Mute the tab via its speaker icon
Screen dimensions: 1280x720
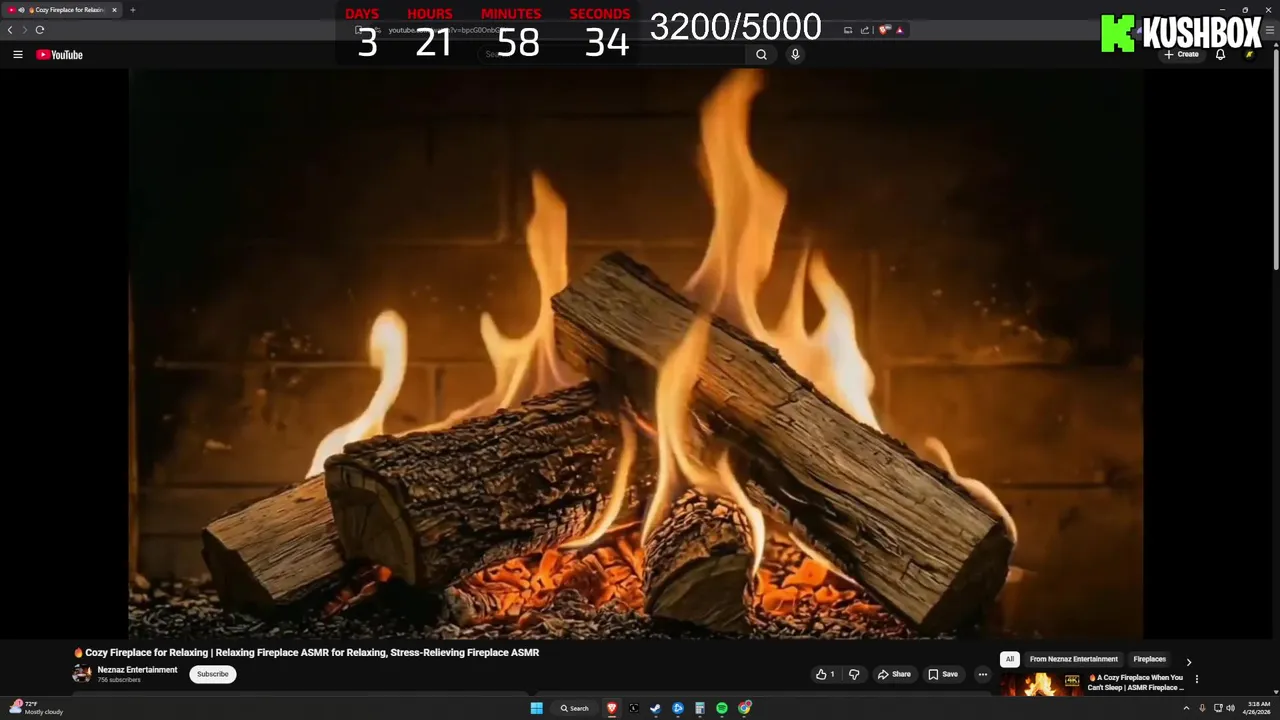21,10
